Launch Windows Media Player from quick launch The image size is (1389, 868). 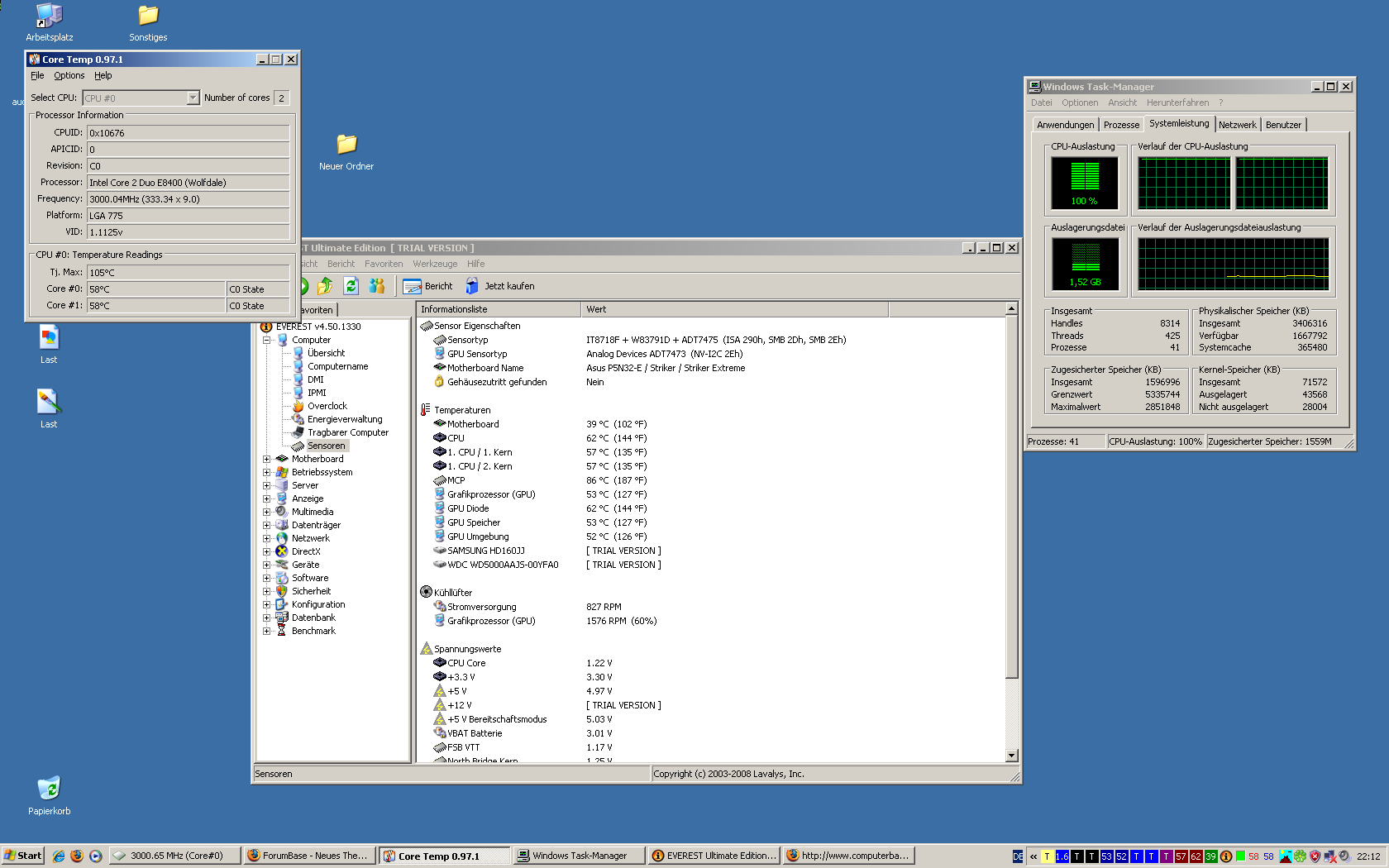point(95,856)
